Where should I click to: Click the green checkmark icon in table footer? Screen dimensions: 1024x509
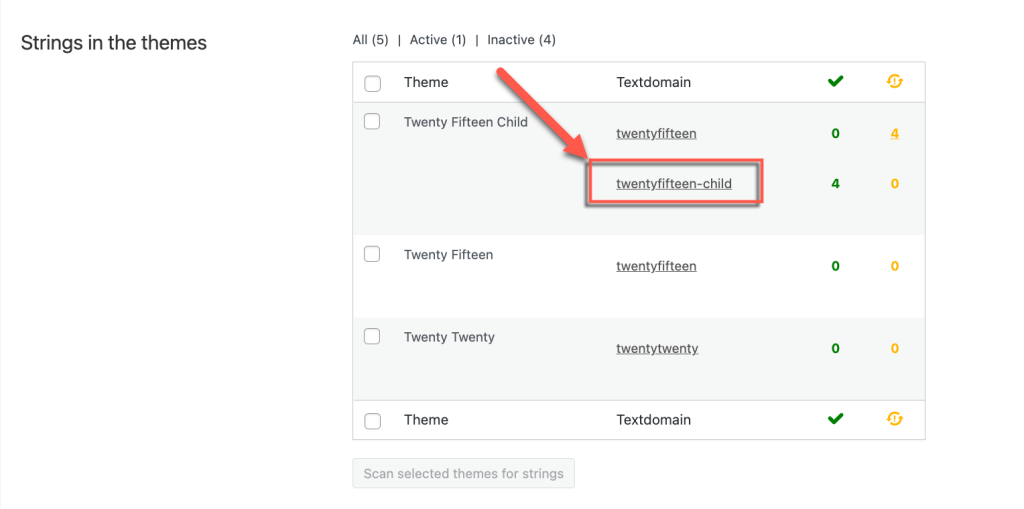click(x=835, y=419)
